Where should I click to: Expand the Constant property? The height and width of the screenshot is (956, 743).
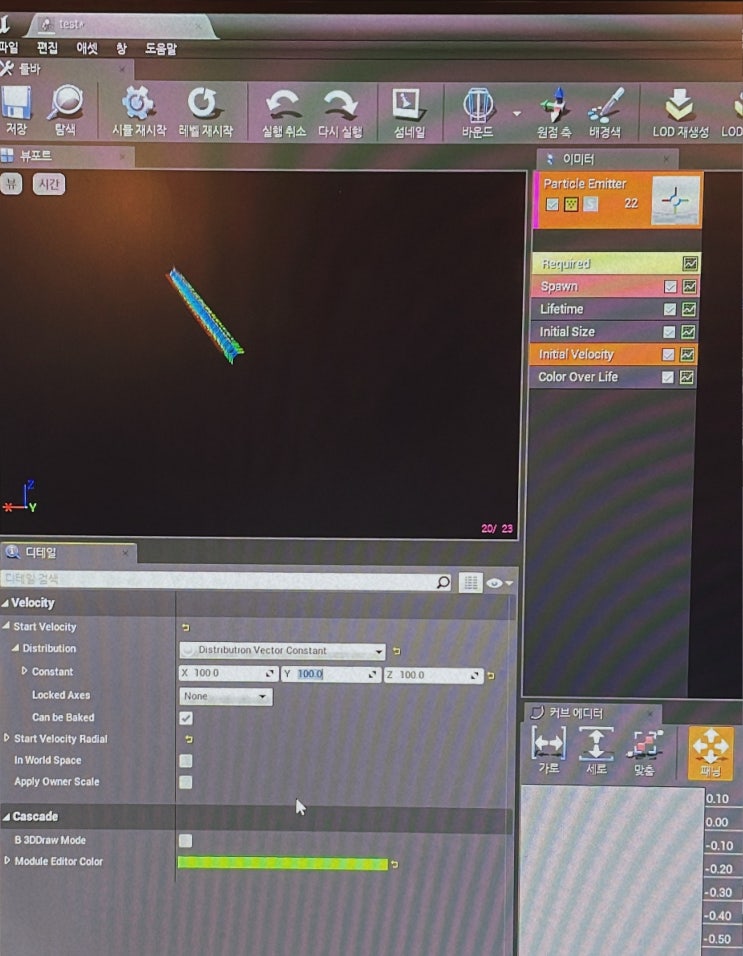24,671
